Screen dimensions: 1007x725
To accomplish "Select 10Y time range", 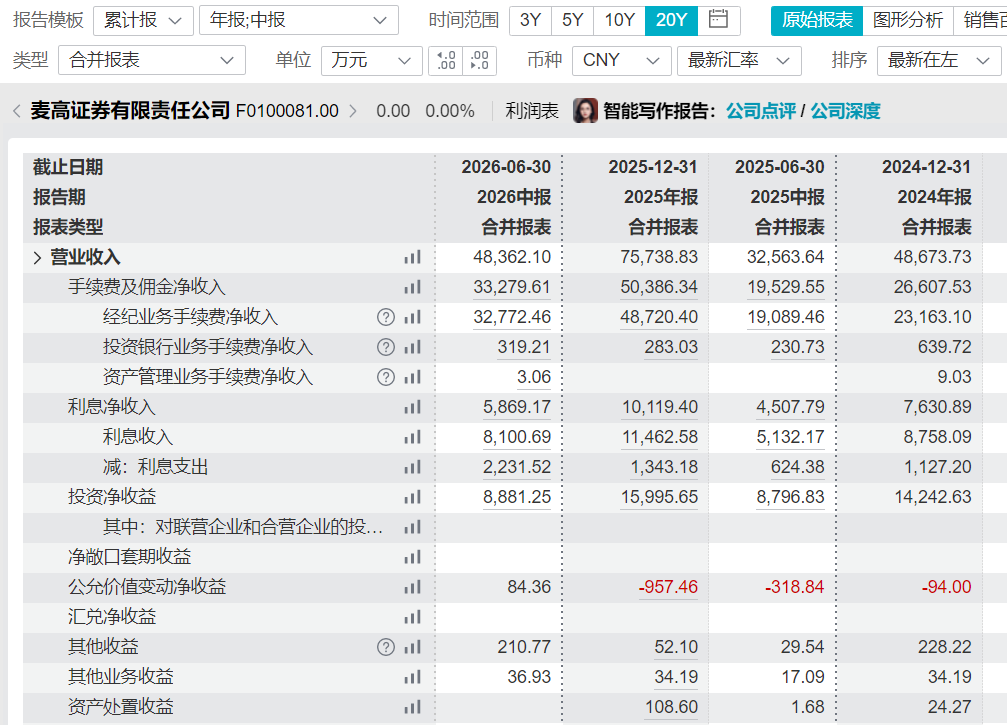I will [x=620, y=20].
